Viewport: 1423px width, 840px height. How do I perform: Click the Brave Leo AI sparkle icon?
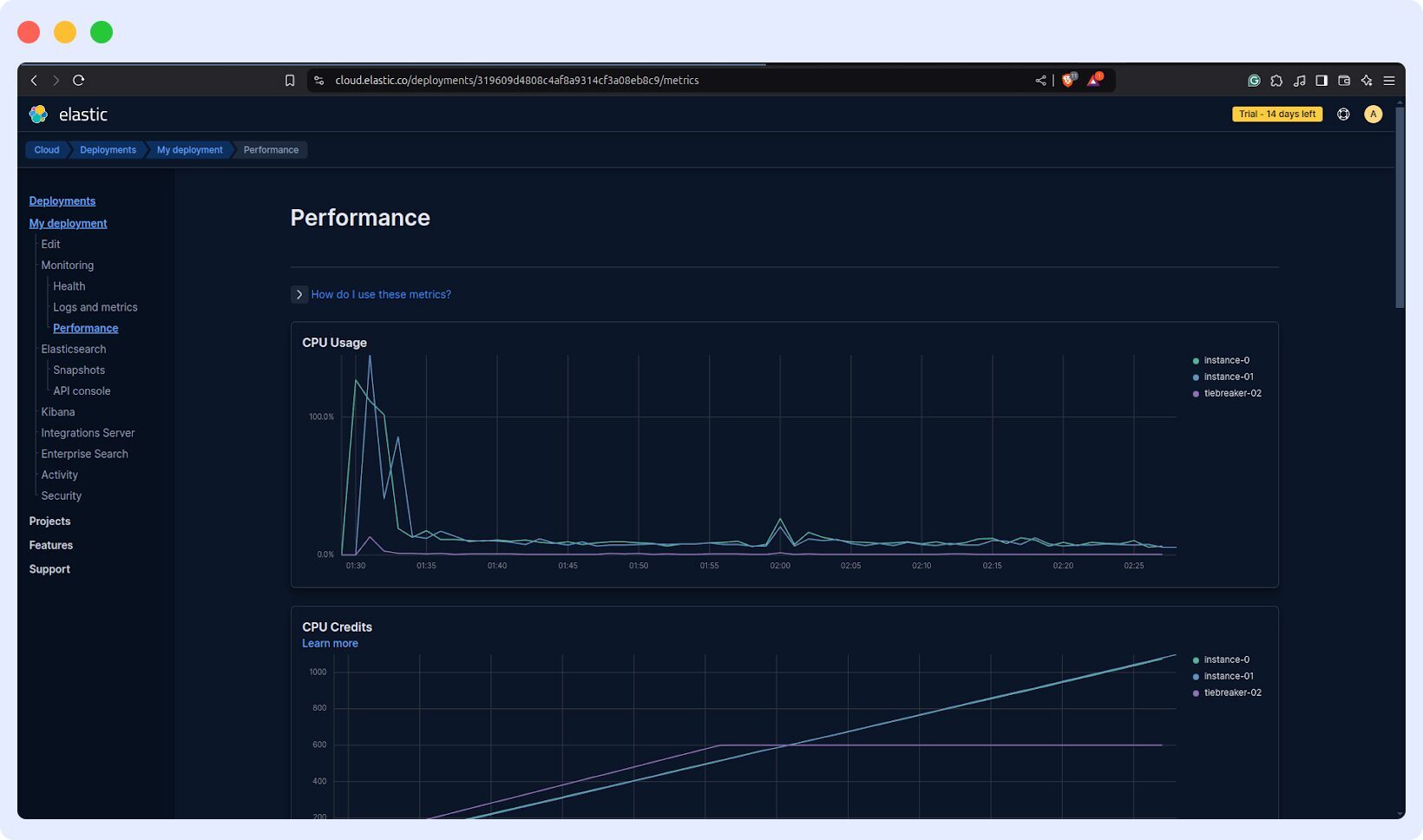pos(1366,80)
